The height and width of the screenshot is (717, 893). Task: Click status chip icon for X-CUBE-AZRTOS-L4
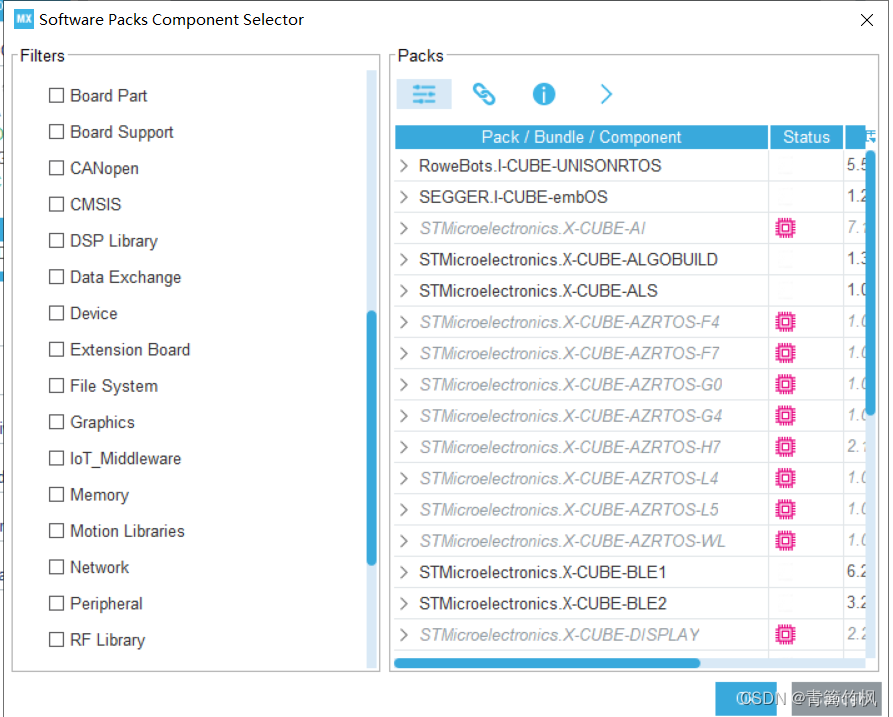click(785, 478)
